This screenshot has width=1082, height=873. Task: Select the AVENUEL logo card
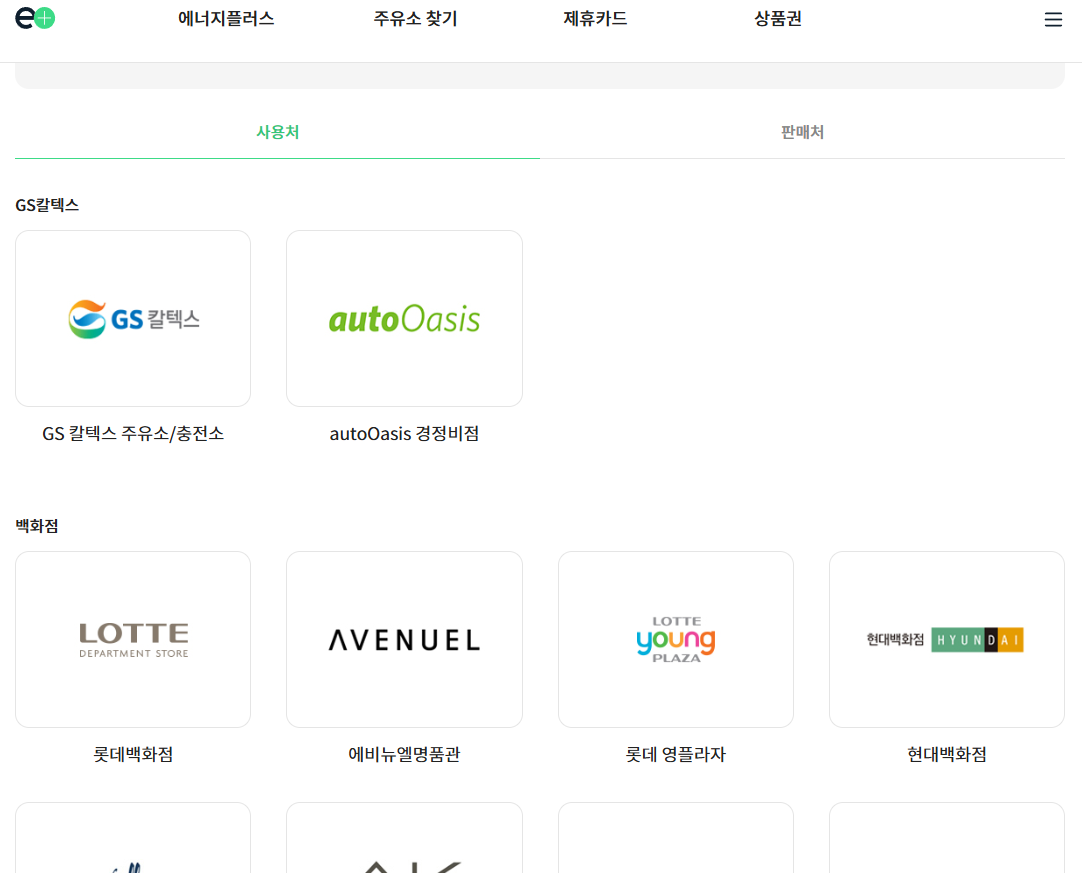point(404,640)
